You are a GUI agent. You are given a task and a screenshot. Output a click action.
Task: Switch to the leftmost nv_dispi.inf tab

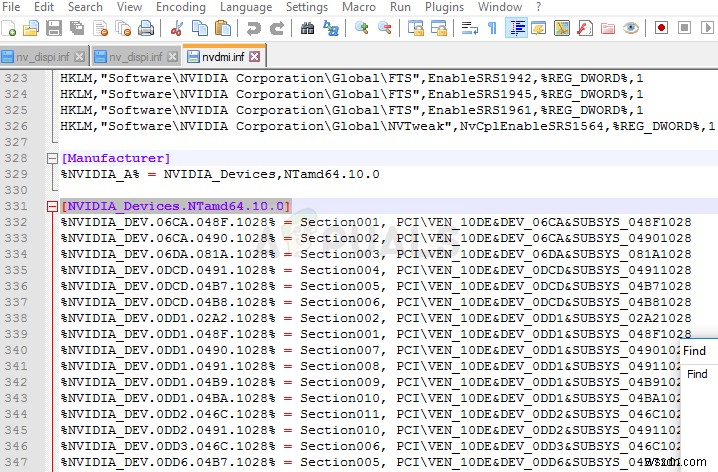tap(42, 57)
